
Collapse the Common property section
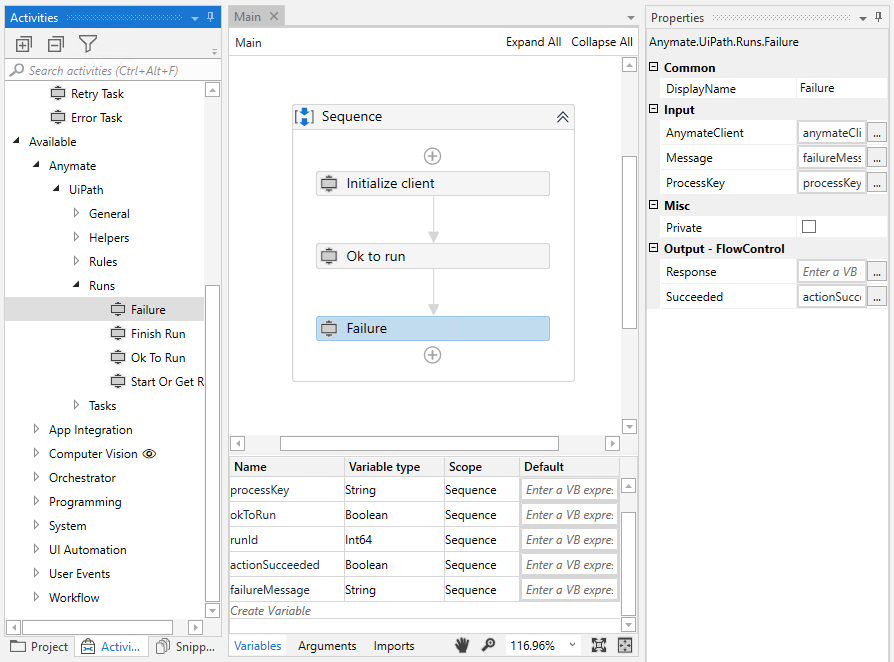tap(653, 67)
